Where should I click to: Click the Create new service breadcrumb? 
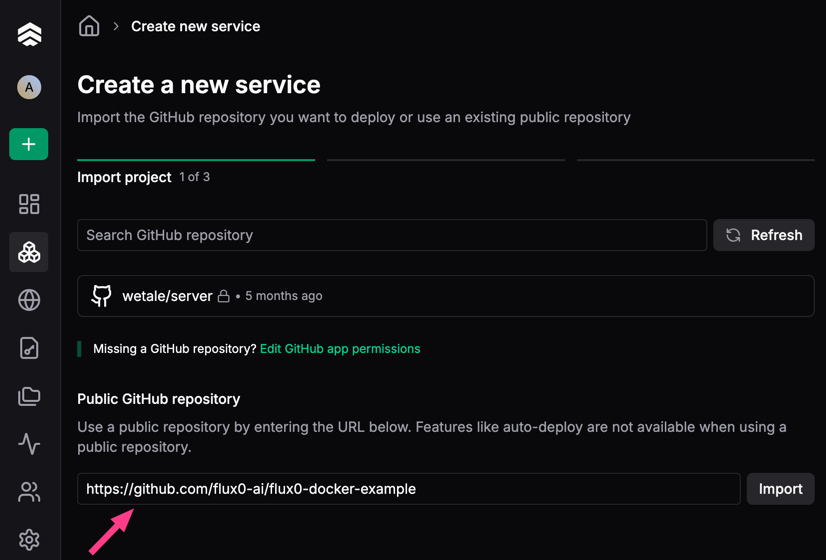click(x=195, y=26)
